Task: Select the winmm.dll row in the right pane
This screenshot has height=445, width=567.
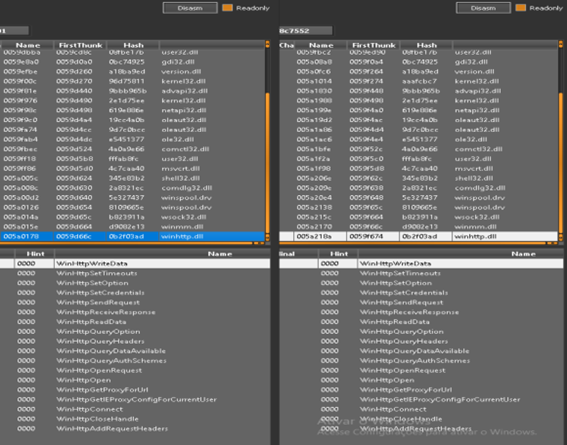Action: (x=419, y=227)
